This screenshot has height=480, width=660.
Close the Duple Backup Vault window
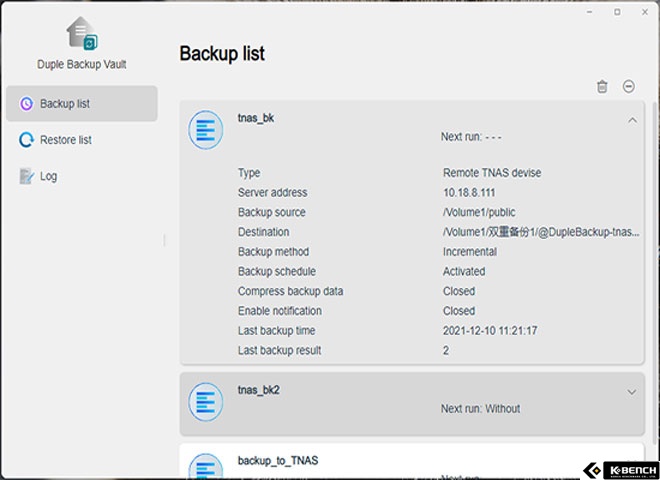tap(645, 12)
